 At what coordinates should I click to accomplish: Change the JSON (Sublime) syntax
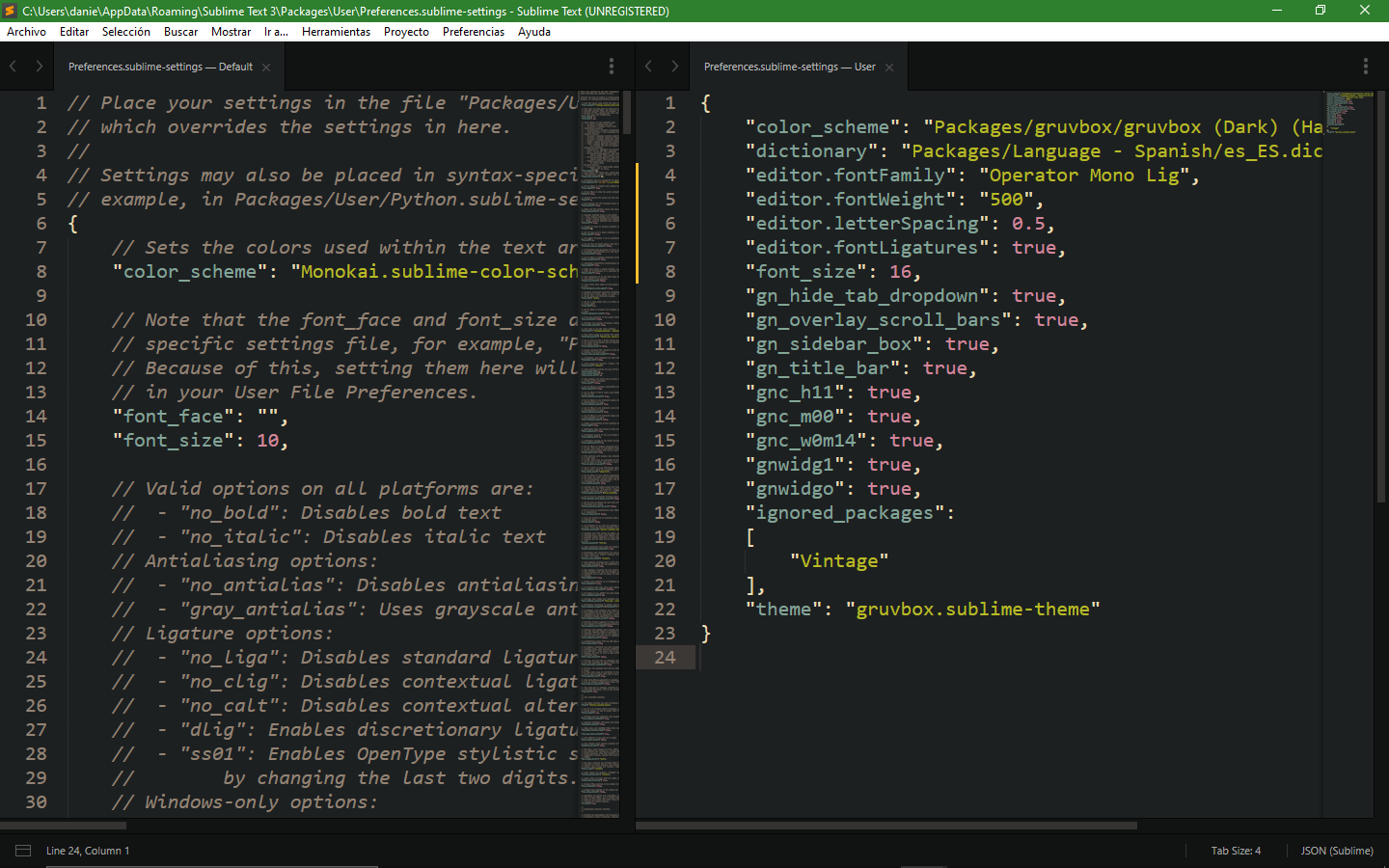point(1337,851)
